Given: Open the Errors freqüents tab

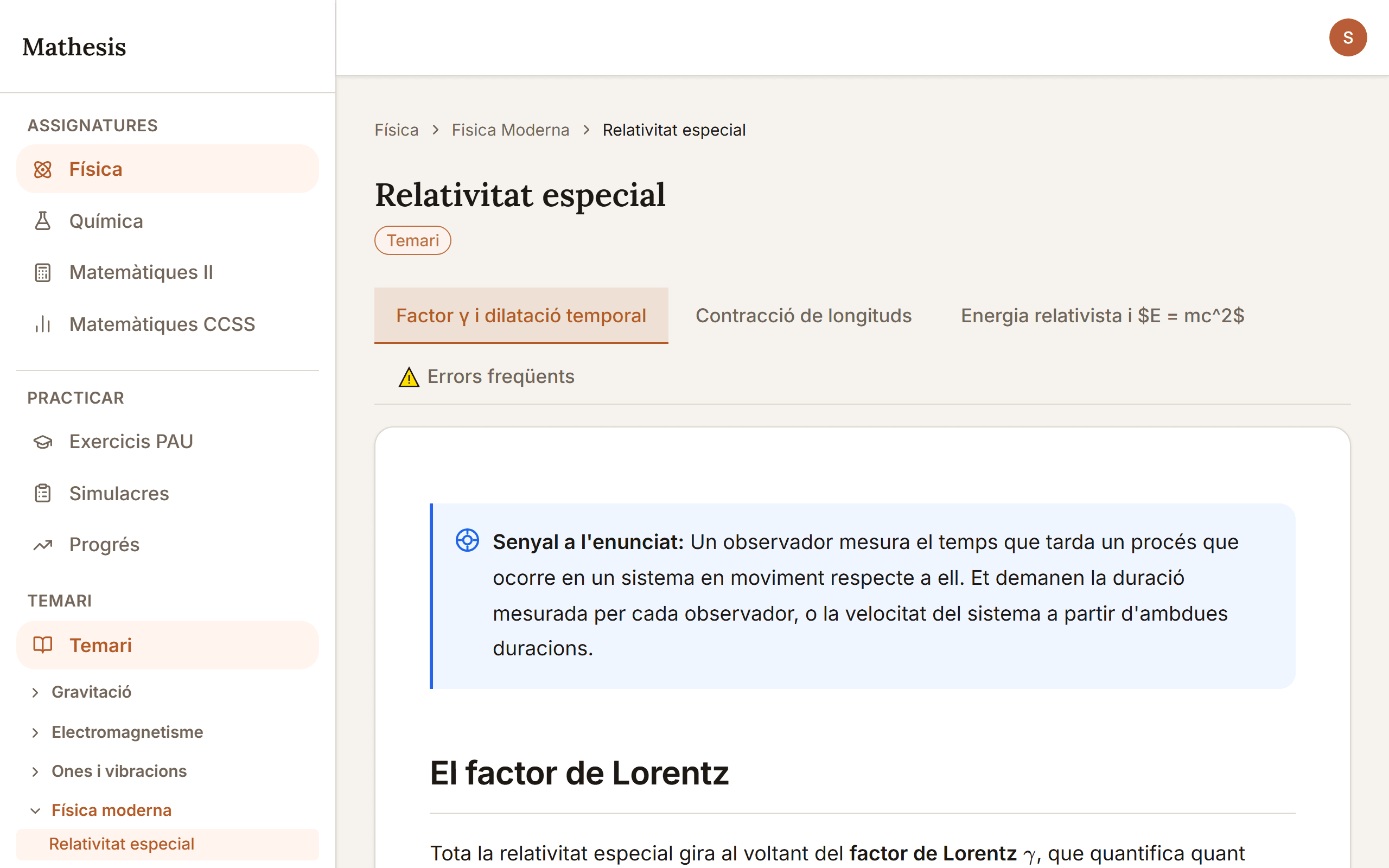Looking at the screenshot, I should pos(487,376).
